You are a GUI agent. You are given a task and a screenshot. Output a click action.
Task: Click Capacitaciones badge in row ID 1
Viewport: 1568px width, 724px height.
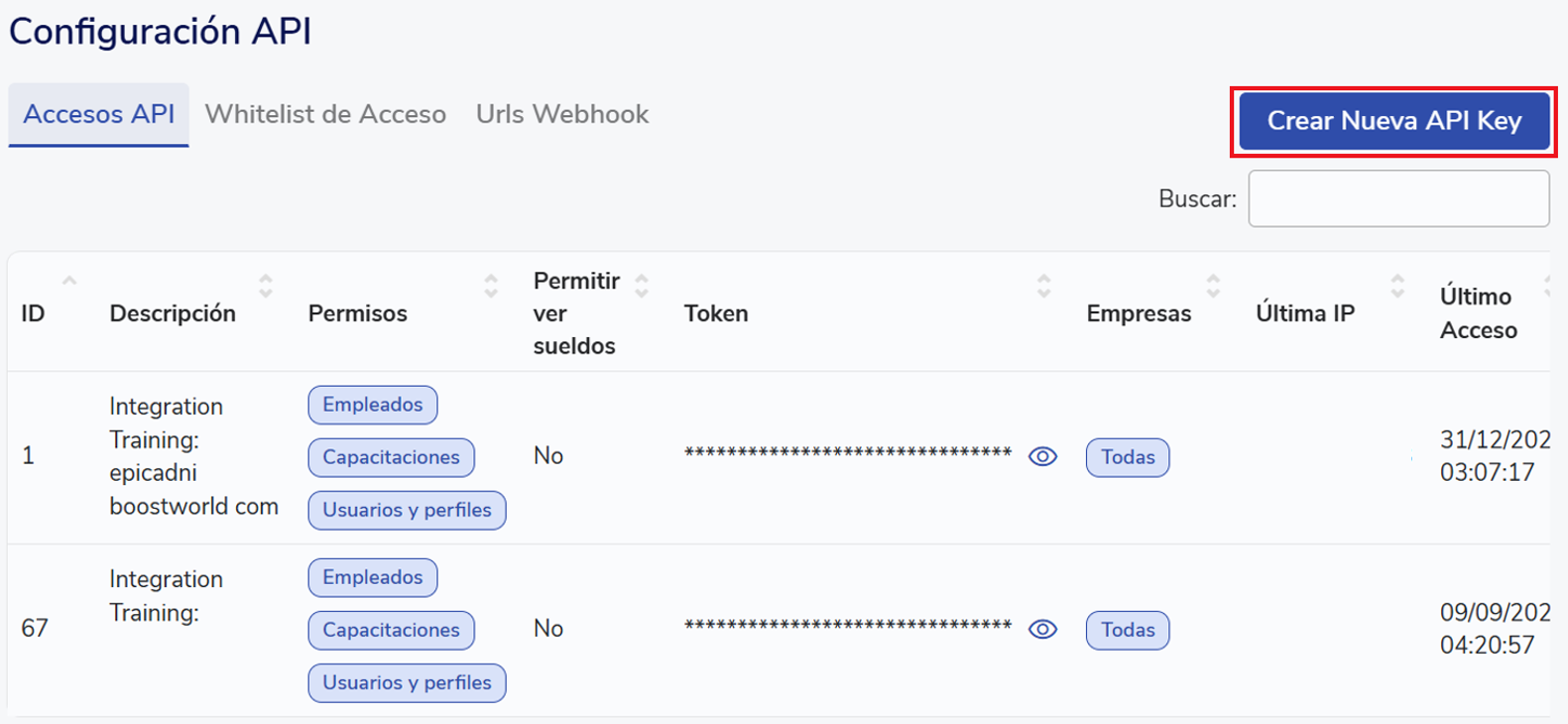coord(391,457)
